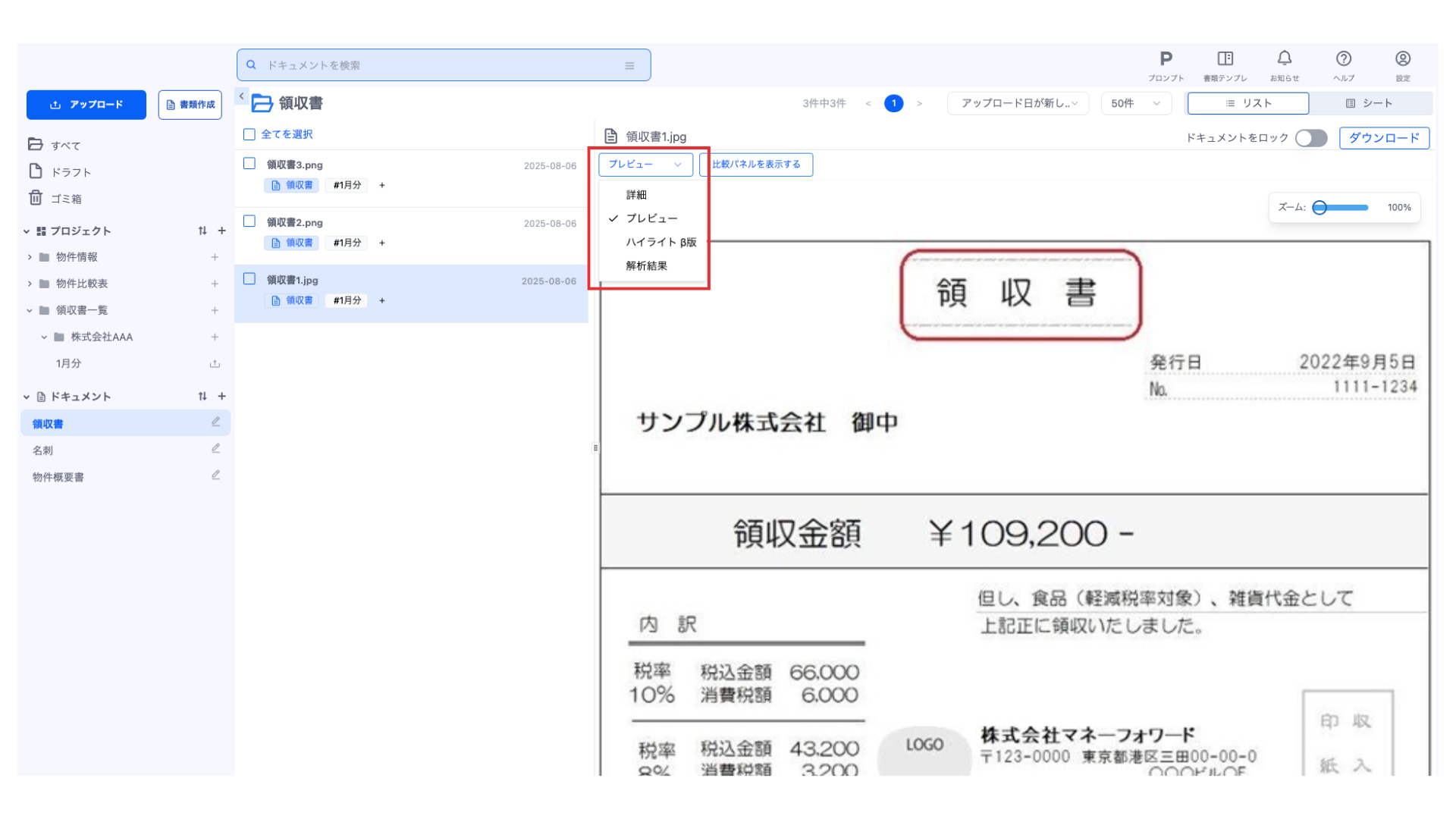1456x819 pixels.
Task: Open the 50件 page size dropdown
Action: pos(1135,103)
